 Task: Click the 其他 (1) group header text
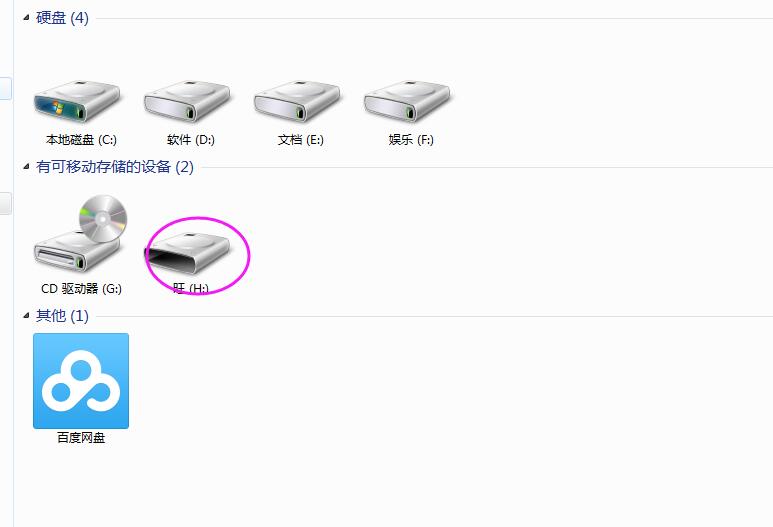62,316
